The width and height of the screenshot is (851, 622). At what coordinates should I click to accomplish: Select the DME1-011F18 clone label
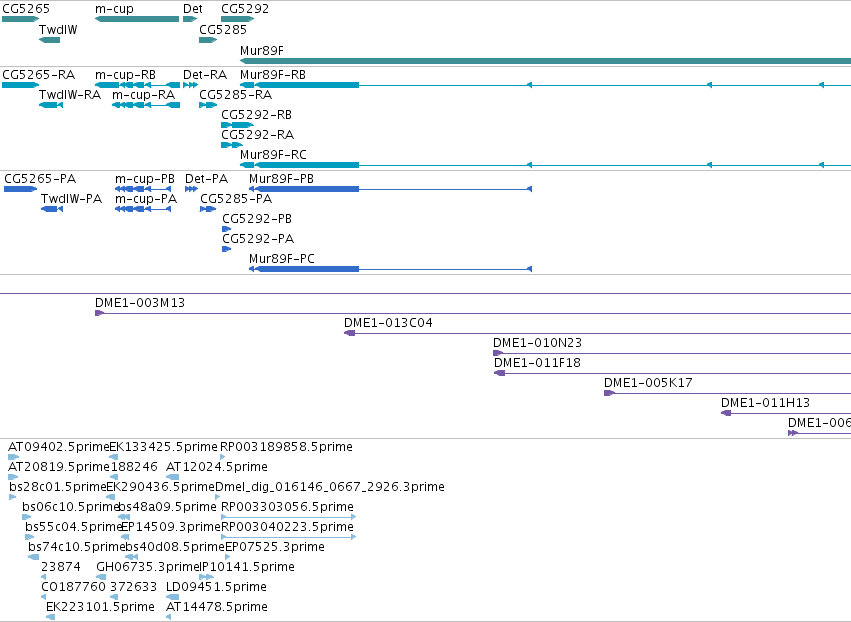click(537, 364)
